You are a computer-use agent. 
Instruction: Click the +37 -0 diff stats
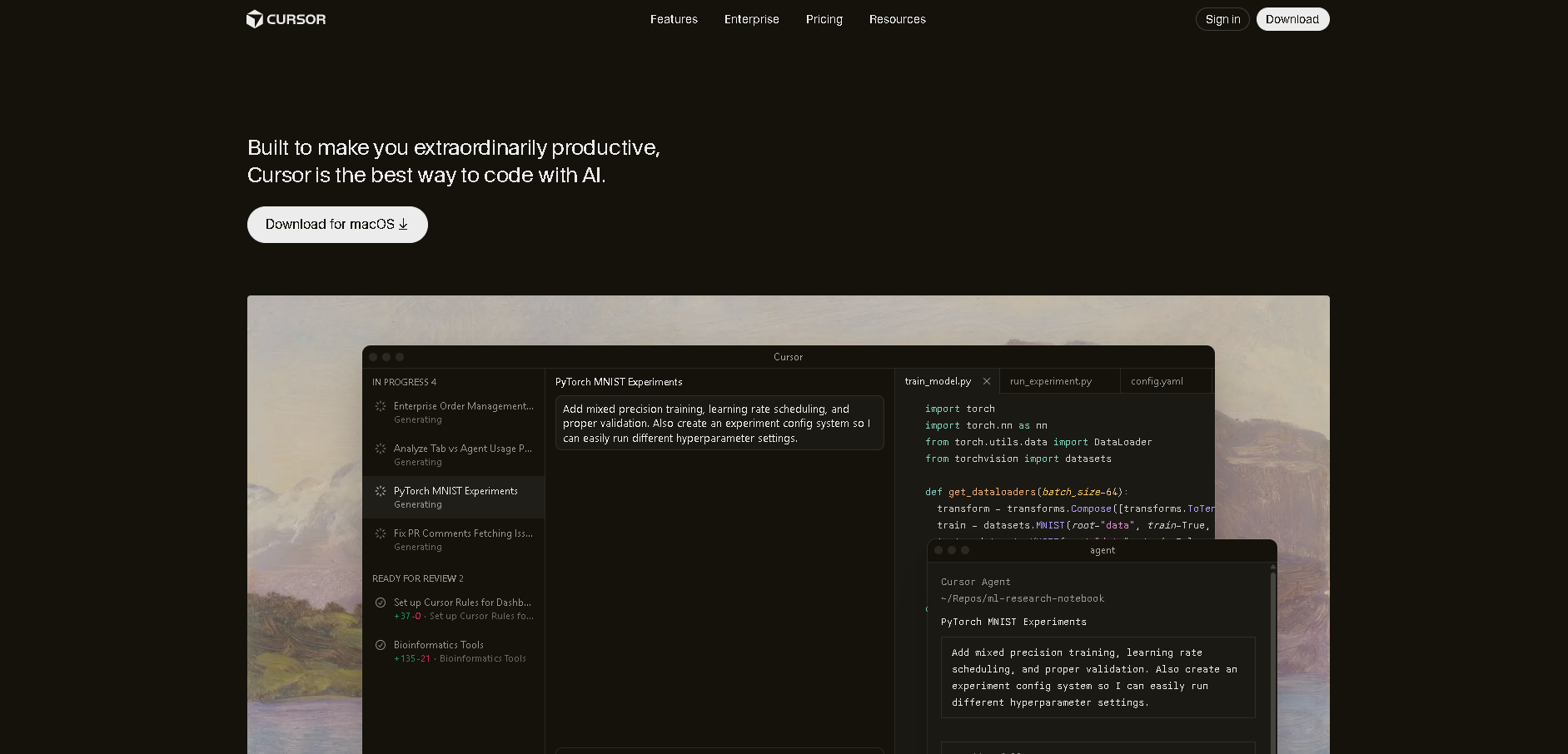pyautogui.click(x=407, y=616)
